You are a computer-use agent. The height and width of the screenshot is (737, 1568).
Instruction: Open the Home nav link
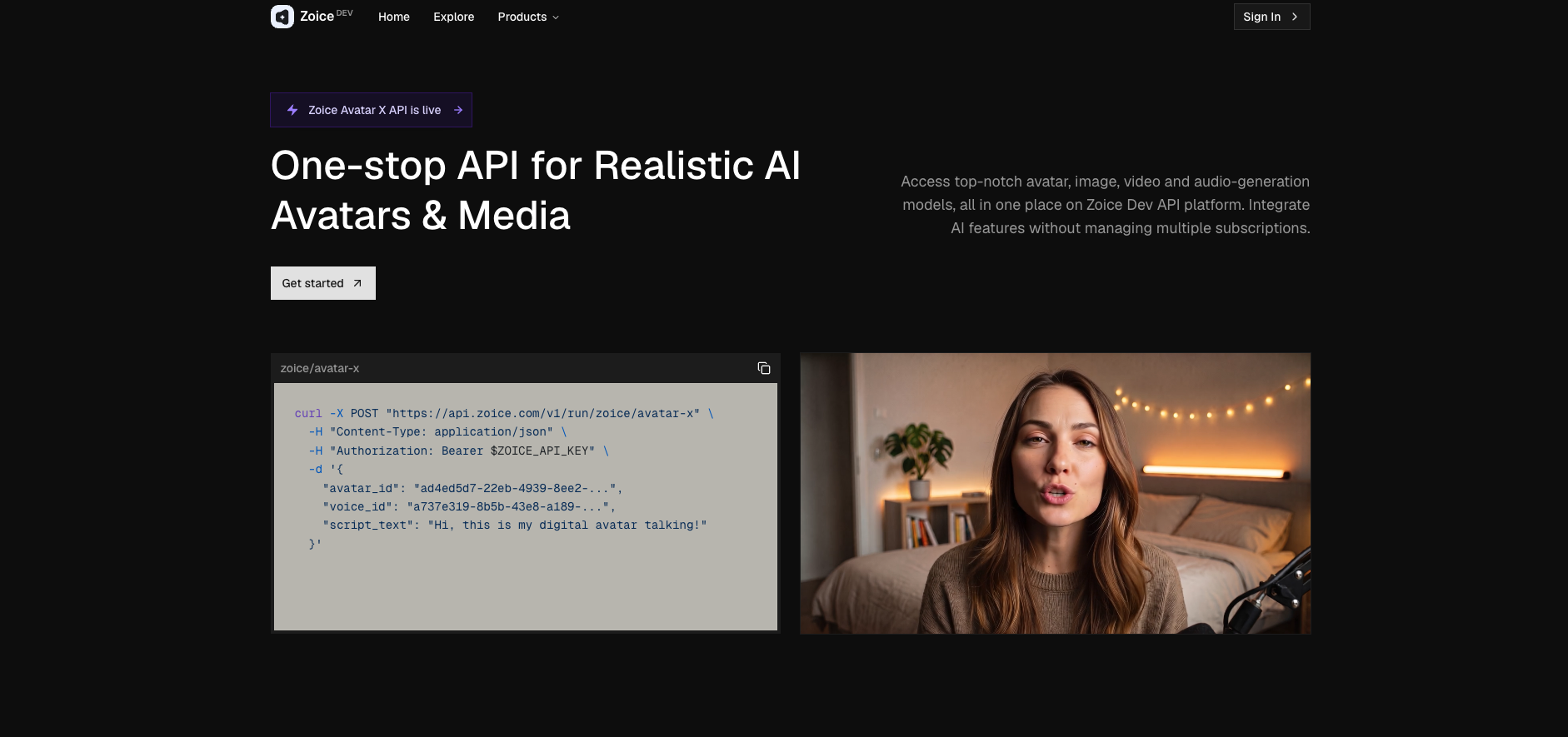[x=394, y=17]
